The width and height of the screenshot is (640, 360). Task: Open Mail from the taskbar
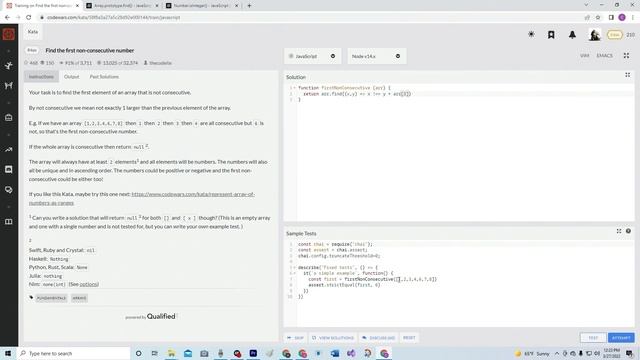coord(188,353)
